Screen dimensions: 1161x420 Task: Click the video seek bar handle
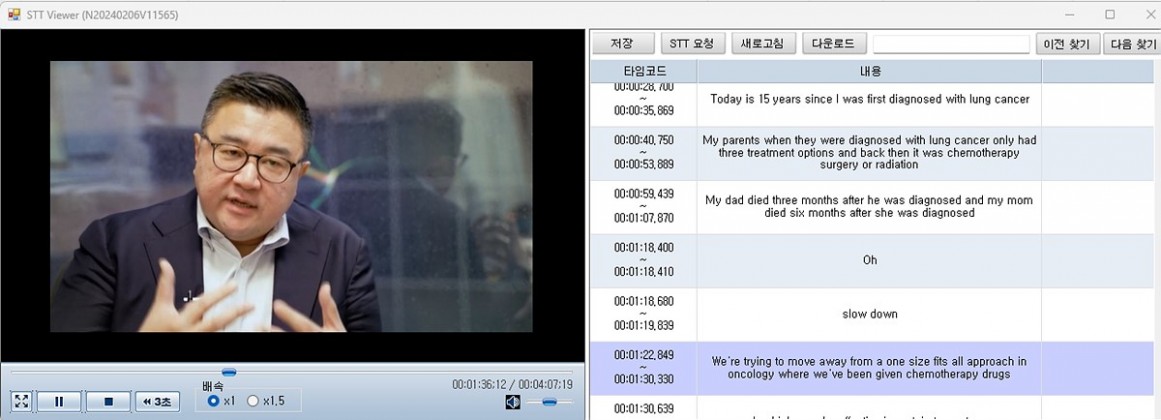229,372
